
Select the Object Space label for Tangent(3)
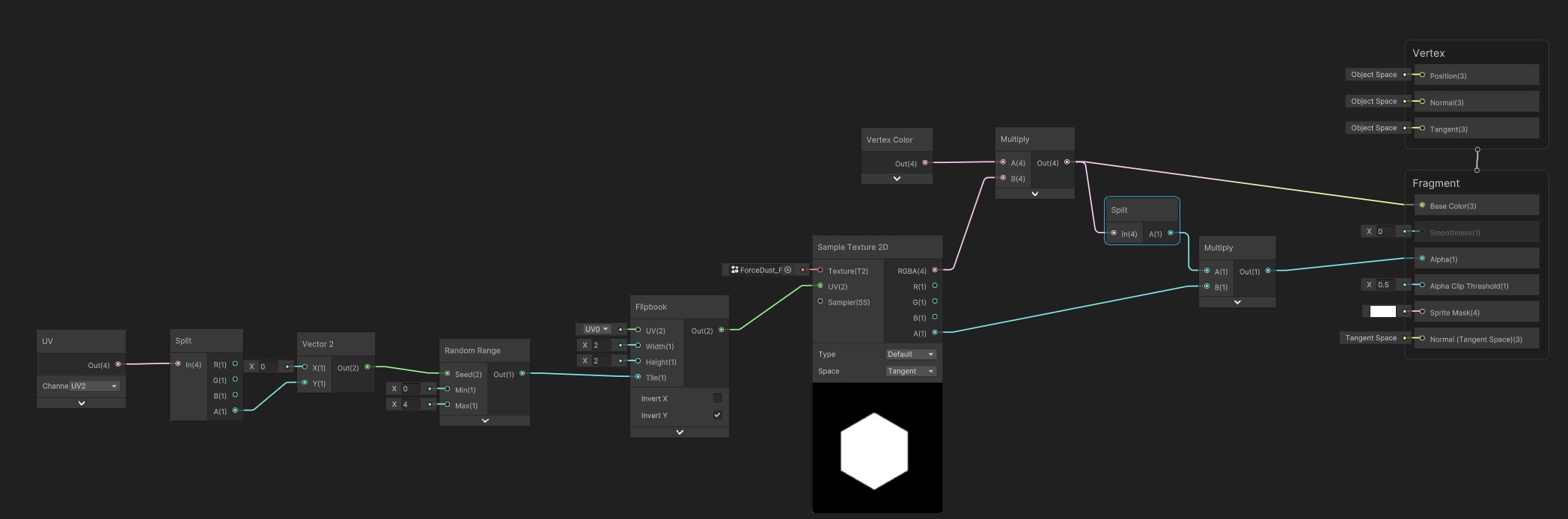pyautogui.click(x=1374, y=128)
